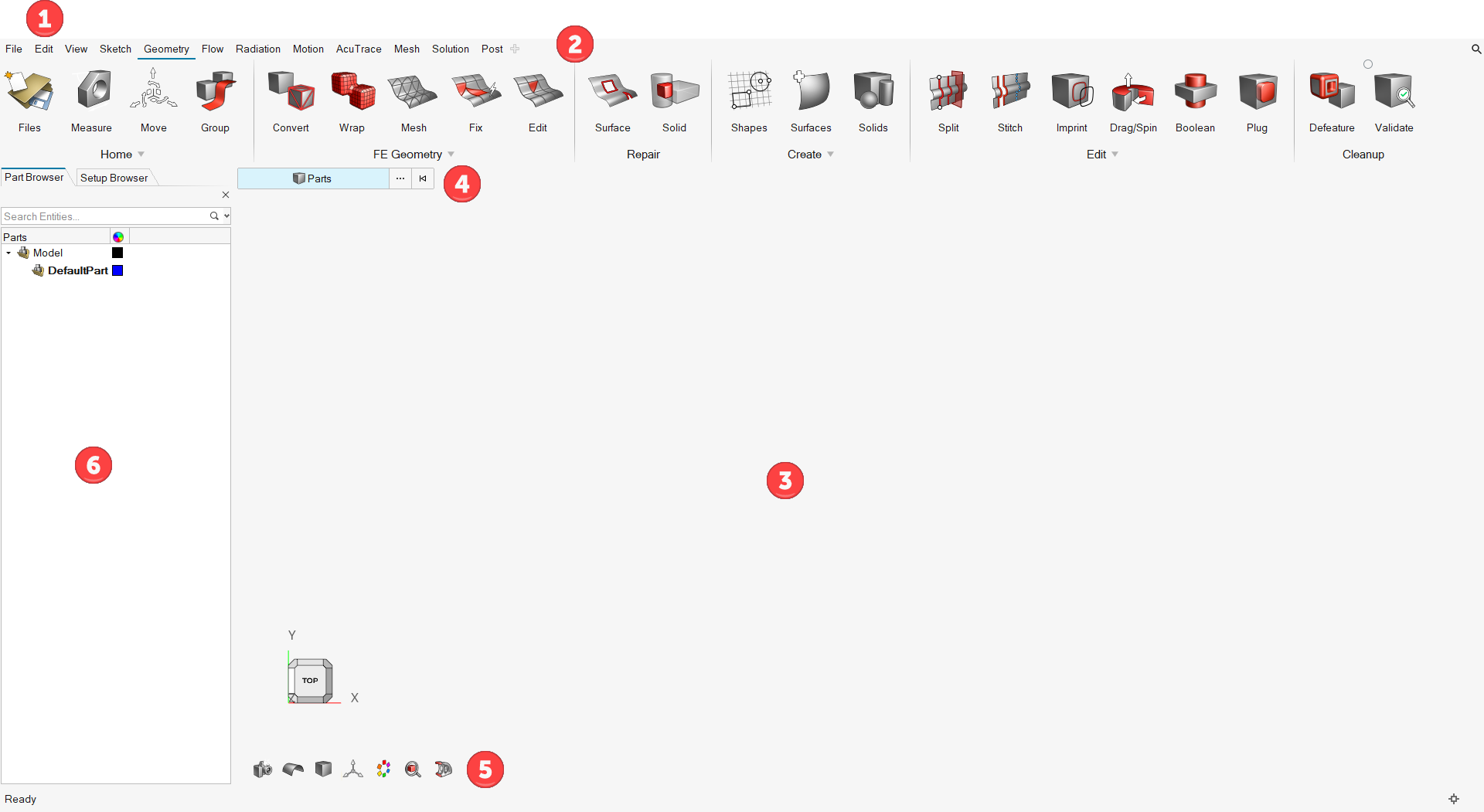Click the ellipsis button beside Parts selector

coord(400,178)
